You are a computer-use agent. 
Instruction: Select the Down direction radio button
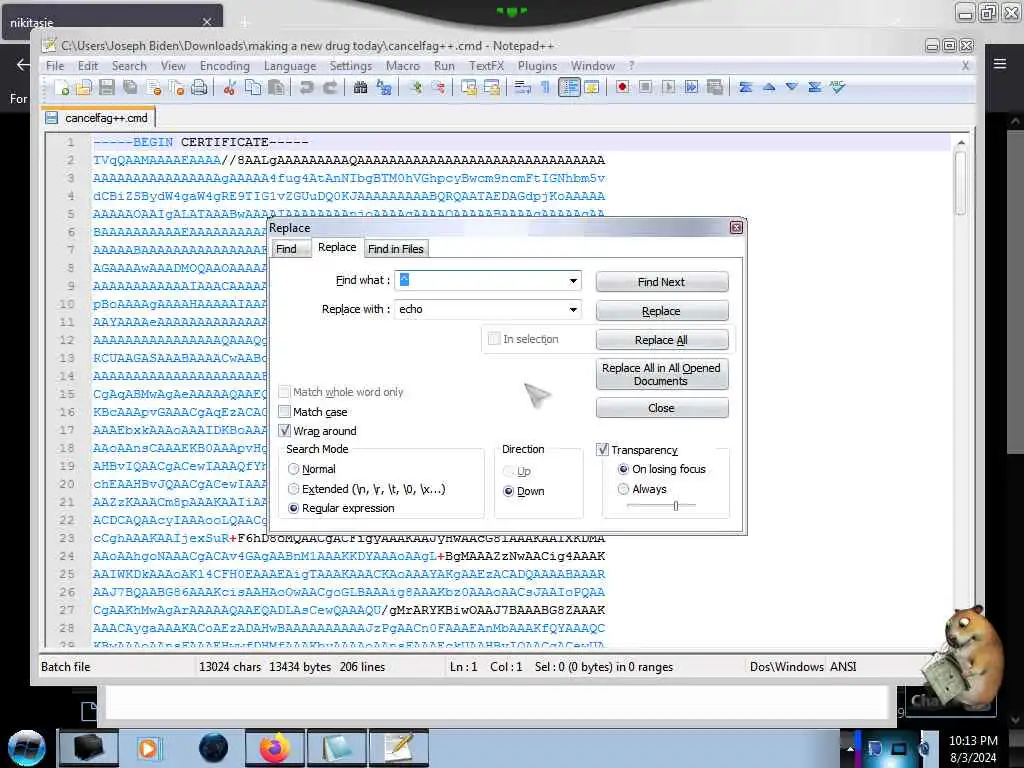pyautogui.click(x=508, y=491)
